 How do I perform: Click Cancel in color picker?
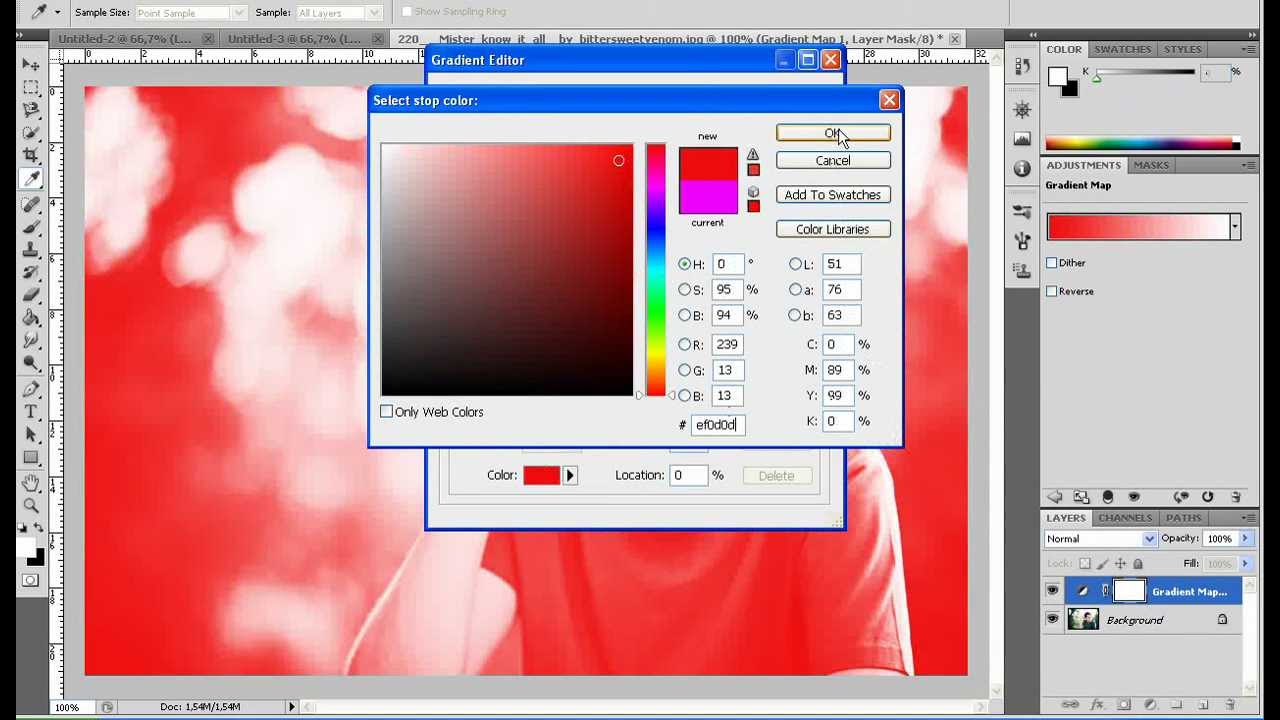[x=833, y=161]
